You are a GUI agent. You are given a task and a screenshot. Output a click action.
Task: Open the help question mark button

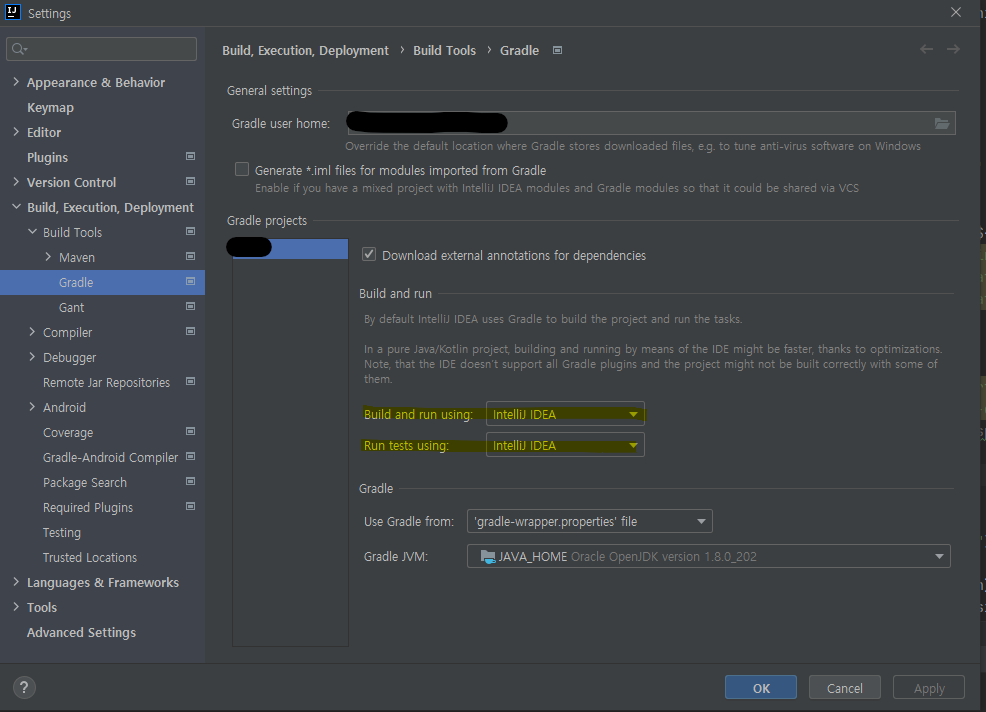[24, 687]
